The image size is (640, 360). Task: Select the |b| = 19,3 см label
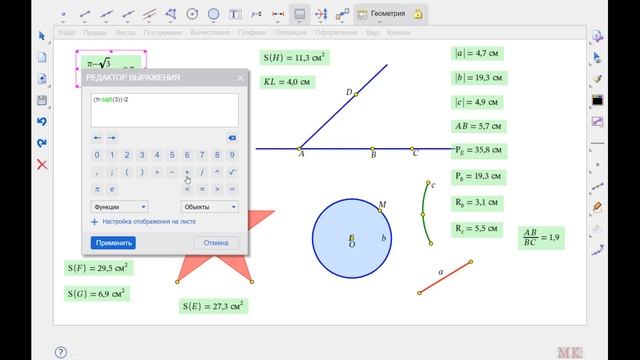click(x=479, y=78)
